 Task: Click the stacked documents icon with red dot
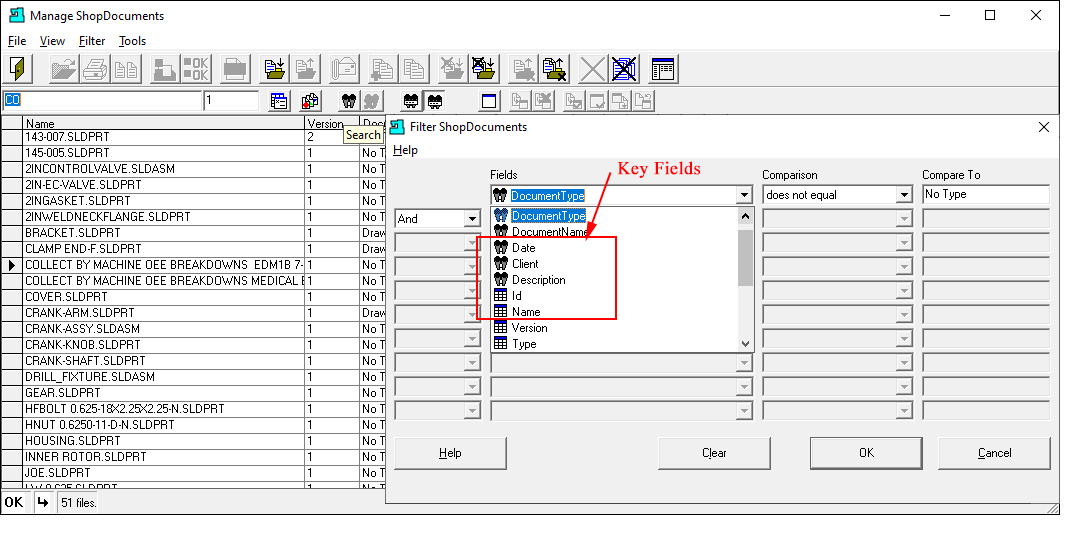coord(310,101)
